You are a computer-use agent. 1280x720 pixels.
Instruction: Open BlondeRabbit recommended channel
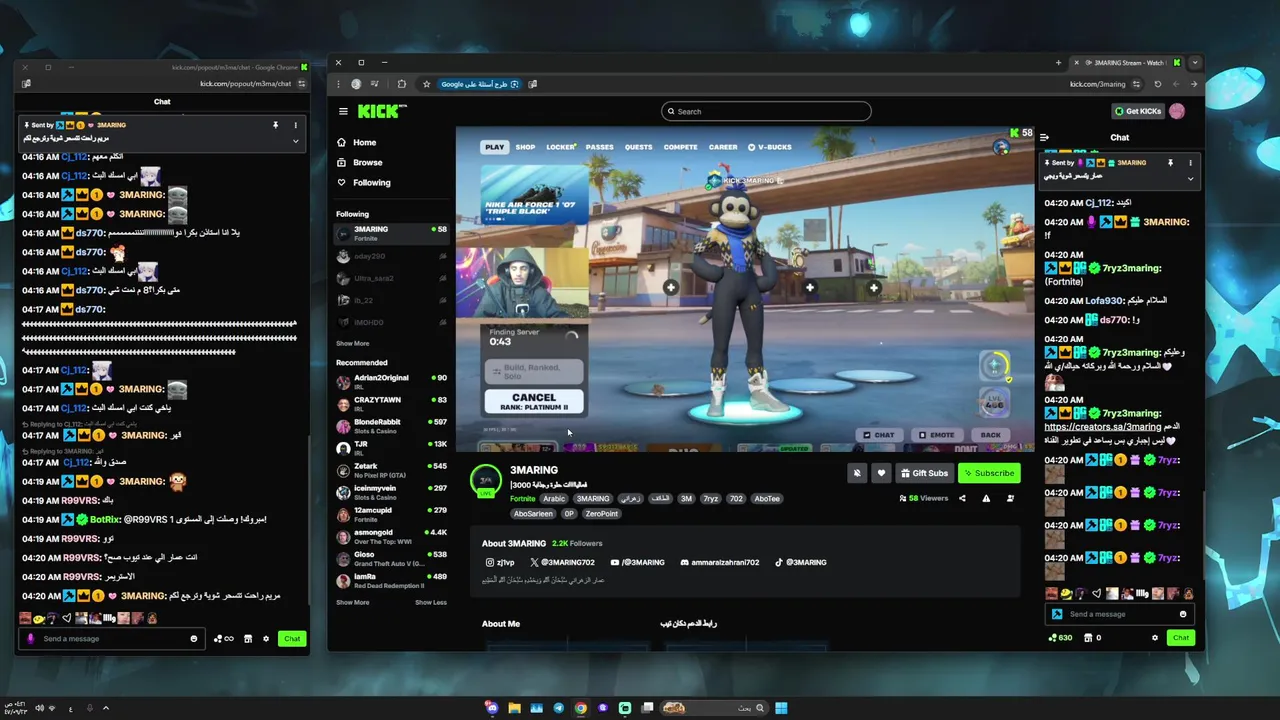pos(392,426)
